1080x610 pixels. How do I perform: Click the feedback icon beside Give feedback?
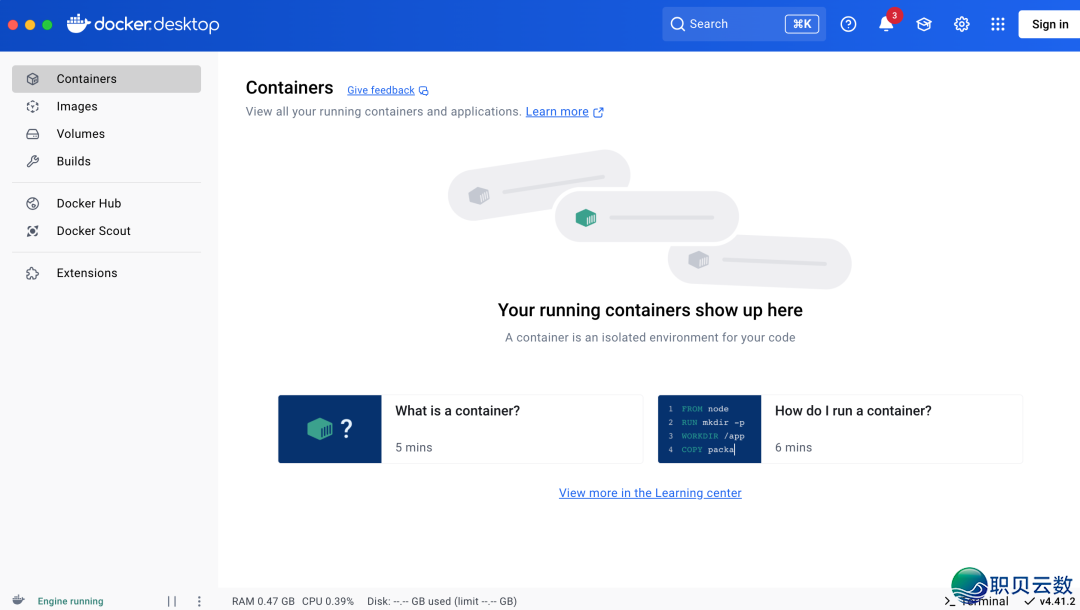tap(424, 91)
